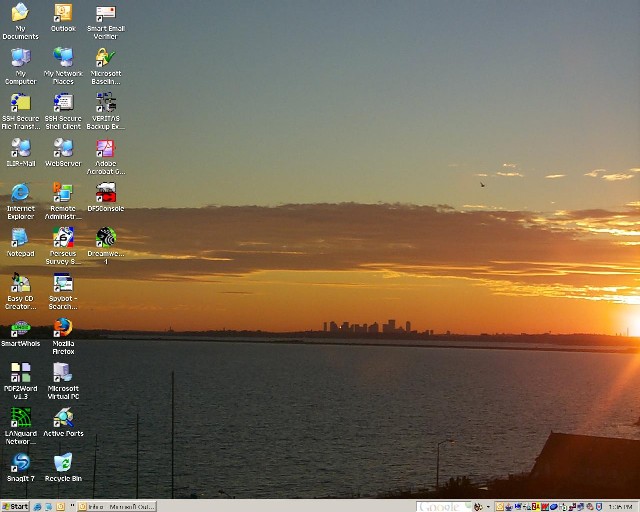The height and width of the screenshot is (512, 640).
Task: Click the Start button
Action: tap(15, 506)
